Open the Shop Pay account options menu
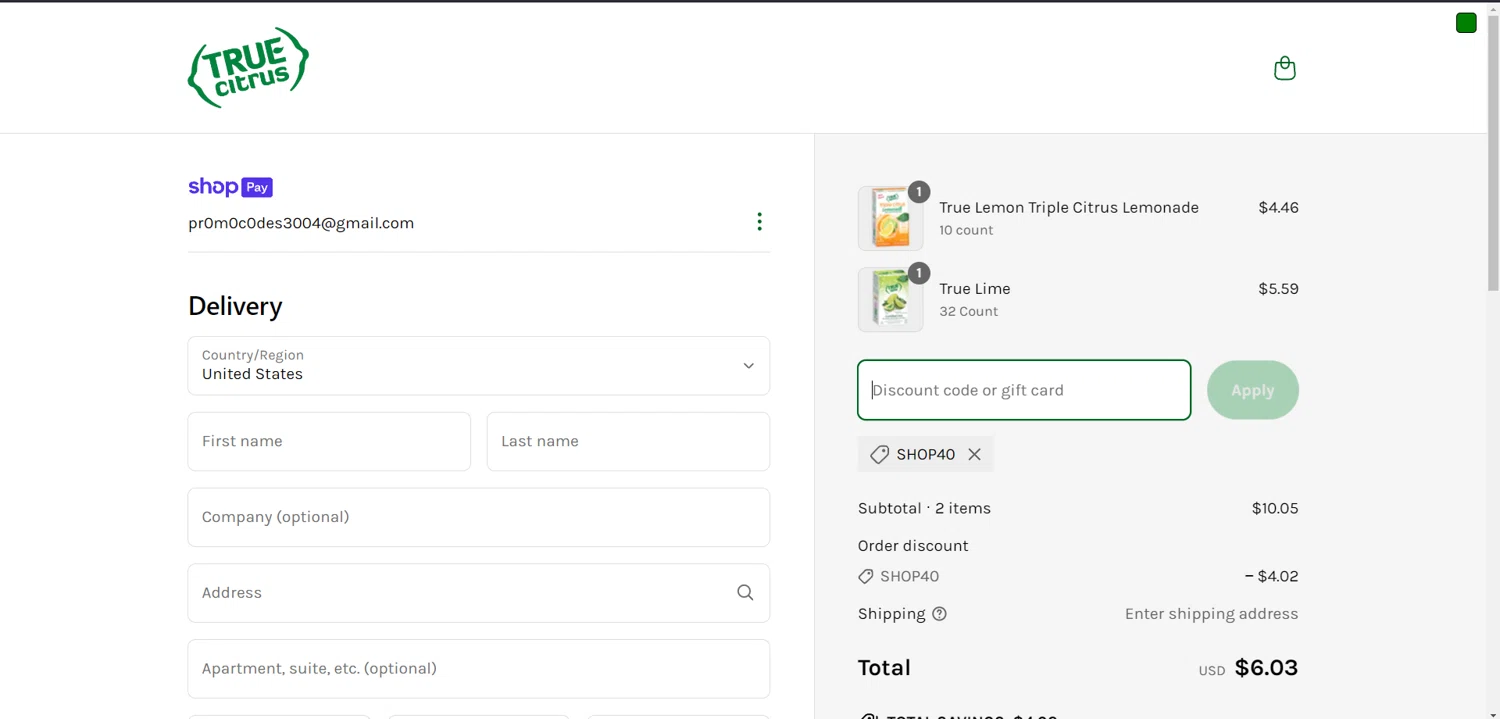The image size is (1500, 719). [759, 222]
